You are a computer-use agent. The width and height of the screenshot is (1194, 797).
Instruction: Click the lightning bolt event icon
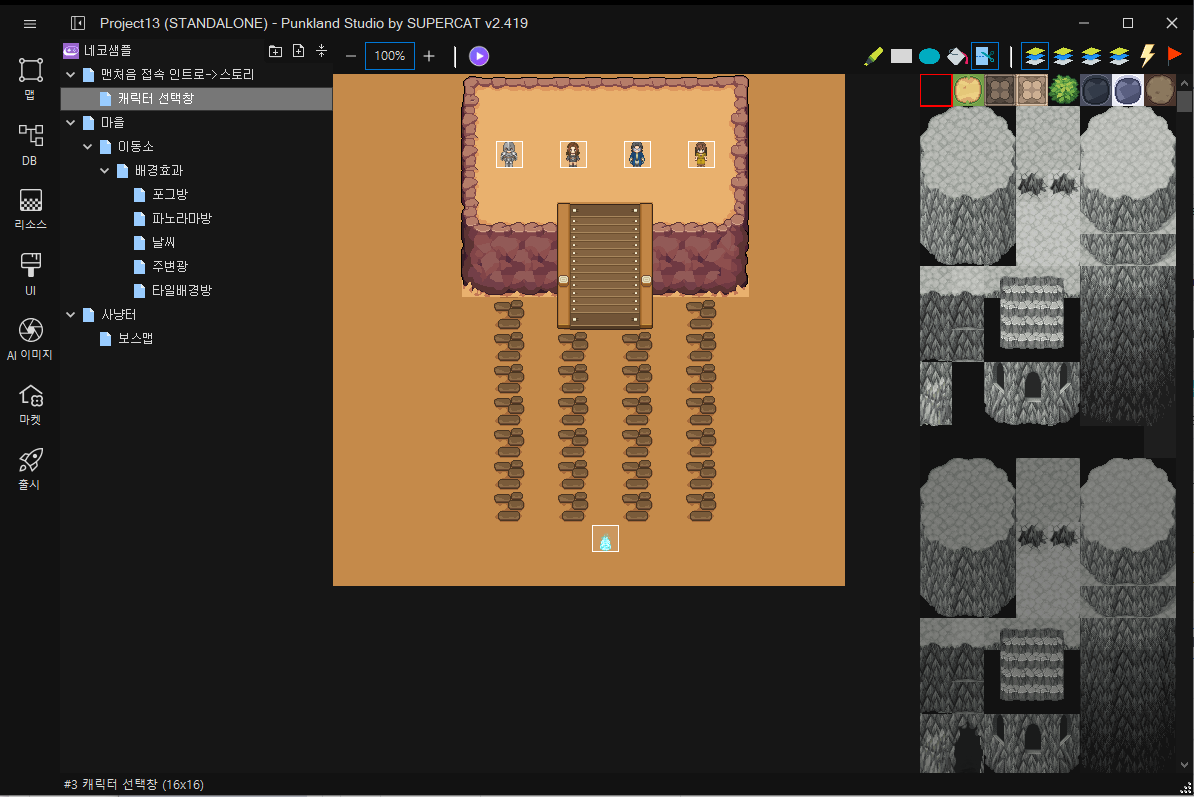1148,56
